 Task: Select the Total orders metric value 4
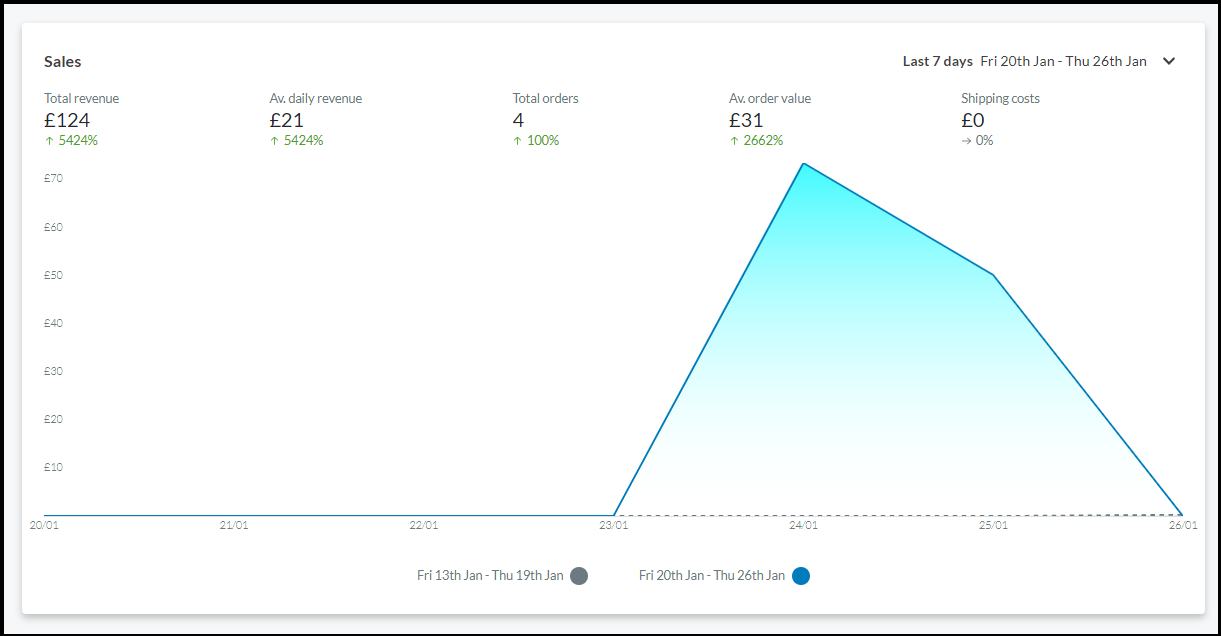[x=518, y=120]
